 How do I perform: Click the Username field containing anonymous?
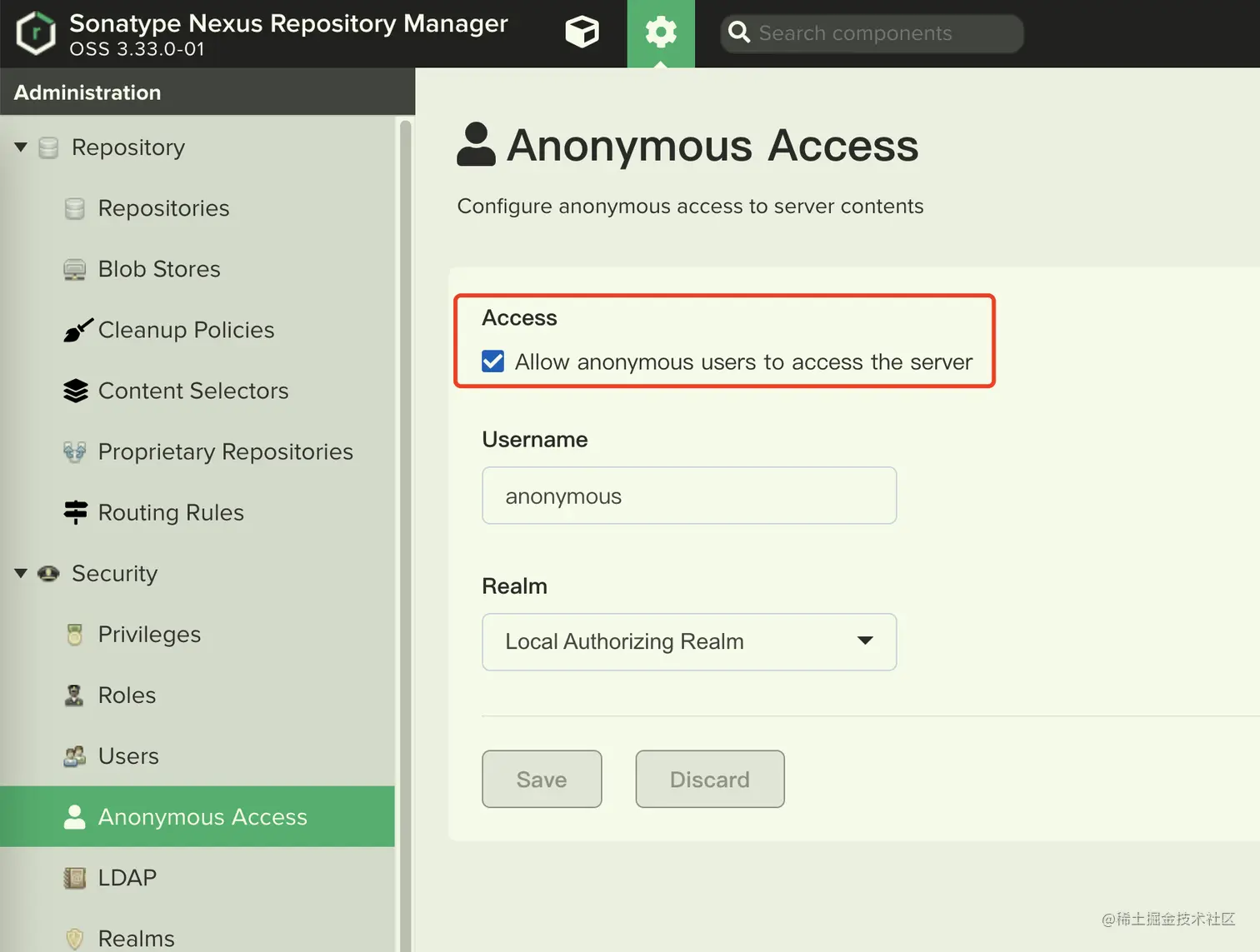pyautogui.click(x=689, y=496)
